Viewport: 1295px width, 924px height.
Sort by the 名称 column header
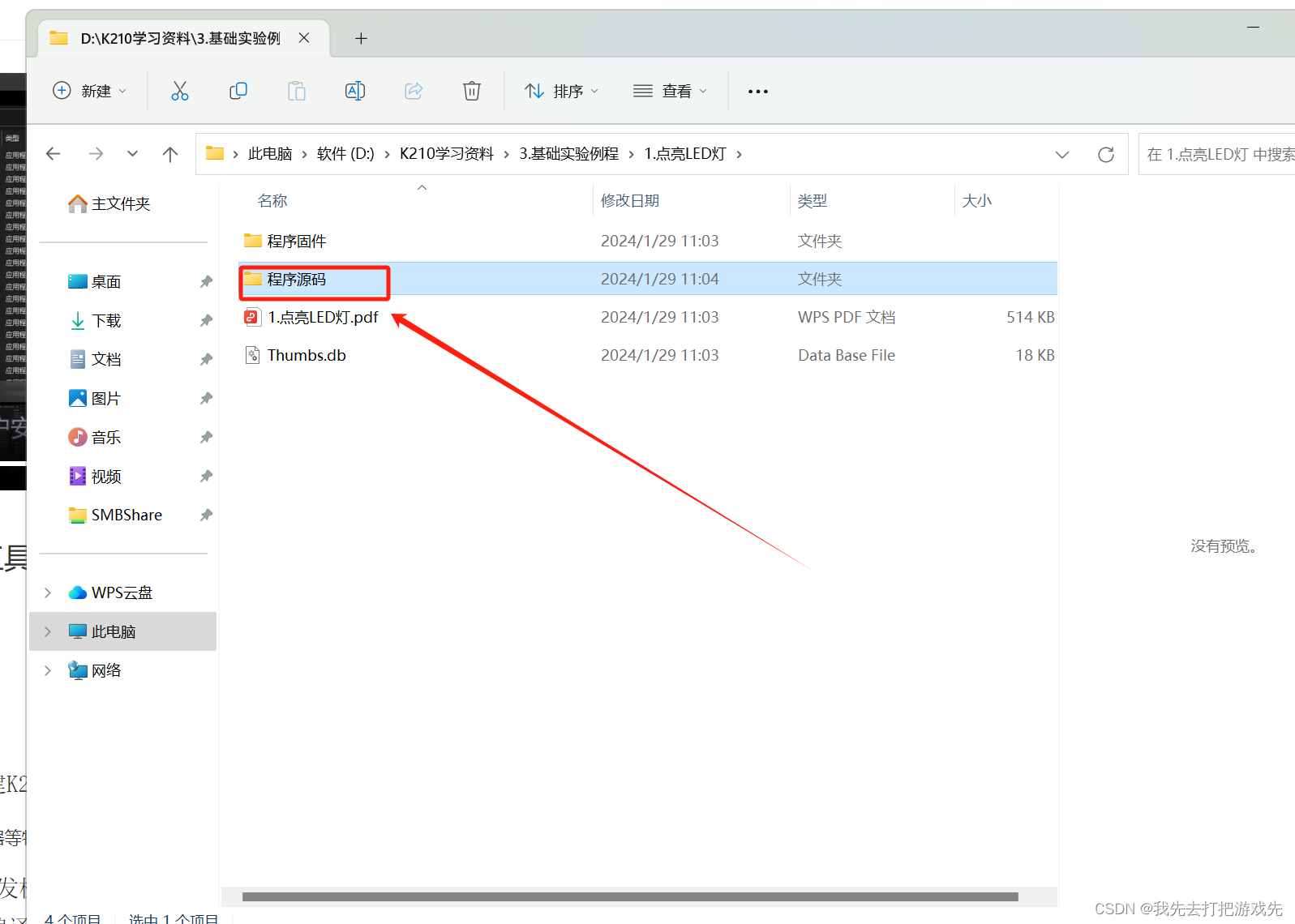[x=272, y=200]
